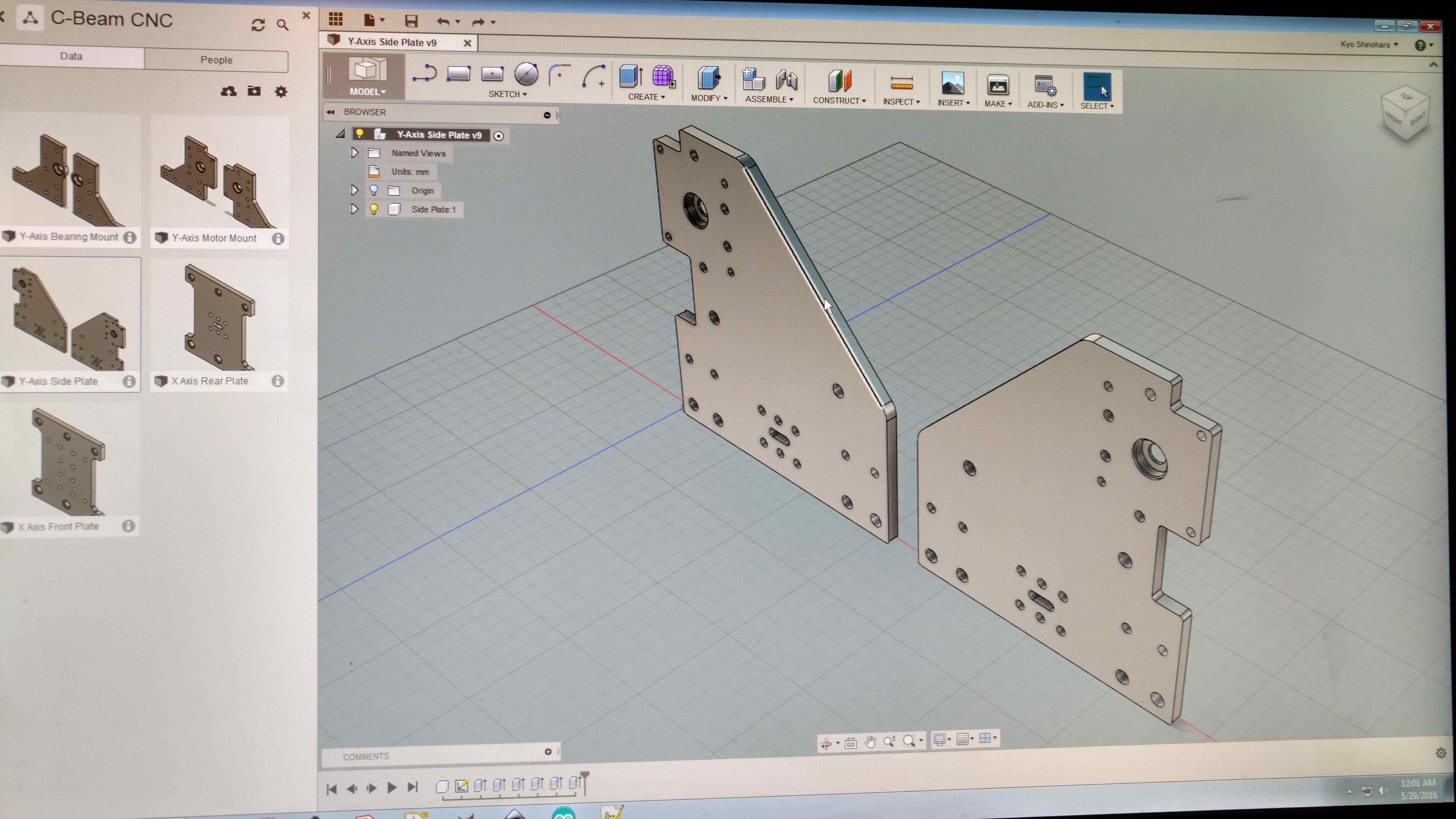Play the design timeline
The image size is (1456, 819).
point(391,787)
